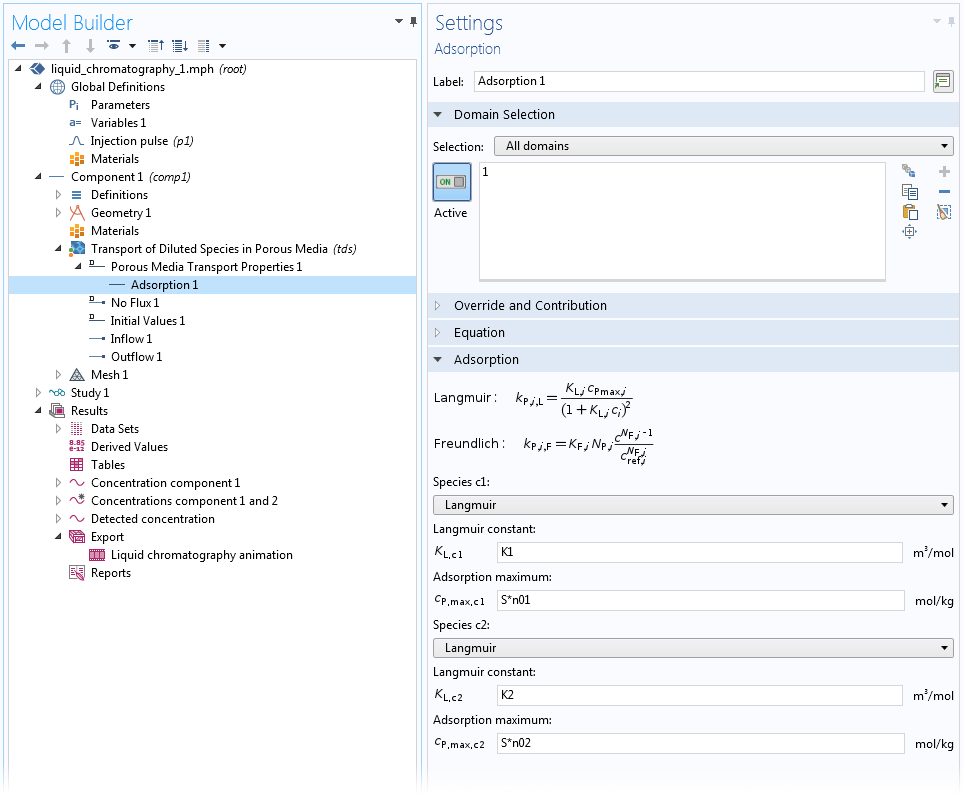Expand the Override and Contribution section
The image size is (963, 794).
pos(530,306)
